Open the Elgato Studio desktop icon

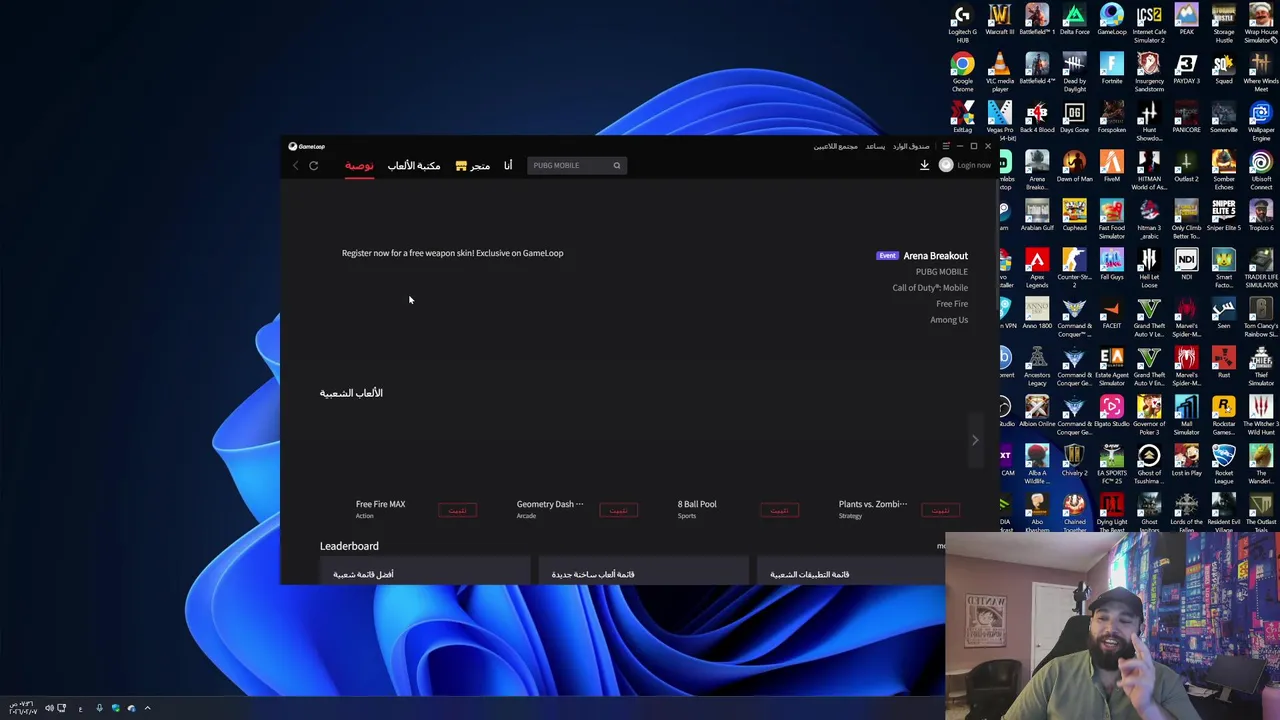click(1111, 412)
